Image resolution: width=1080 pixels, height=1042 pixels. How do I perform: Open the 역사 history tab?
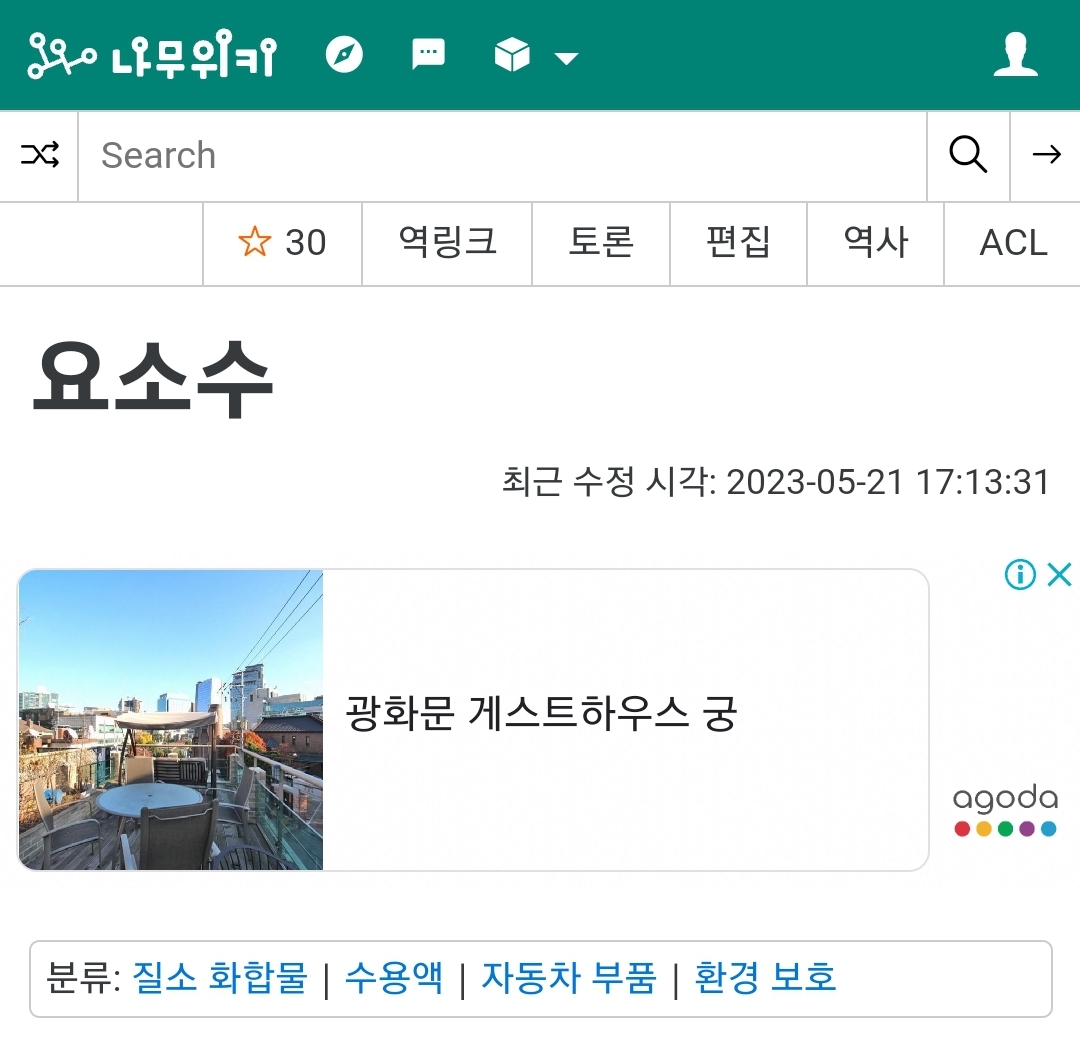pos(875,243)
